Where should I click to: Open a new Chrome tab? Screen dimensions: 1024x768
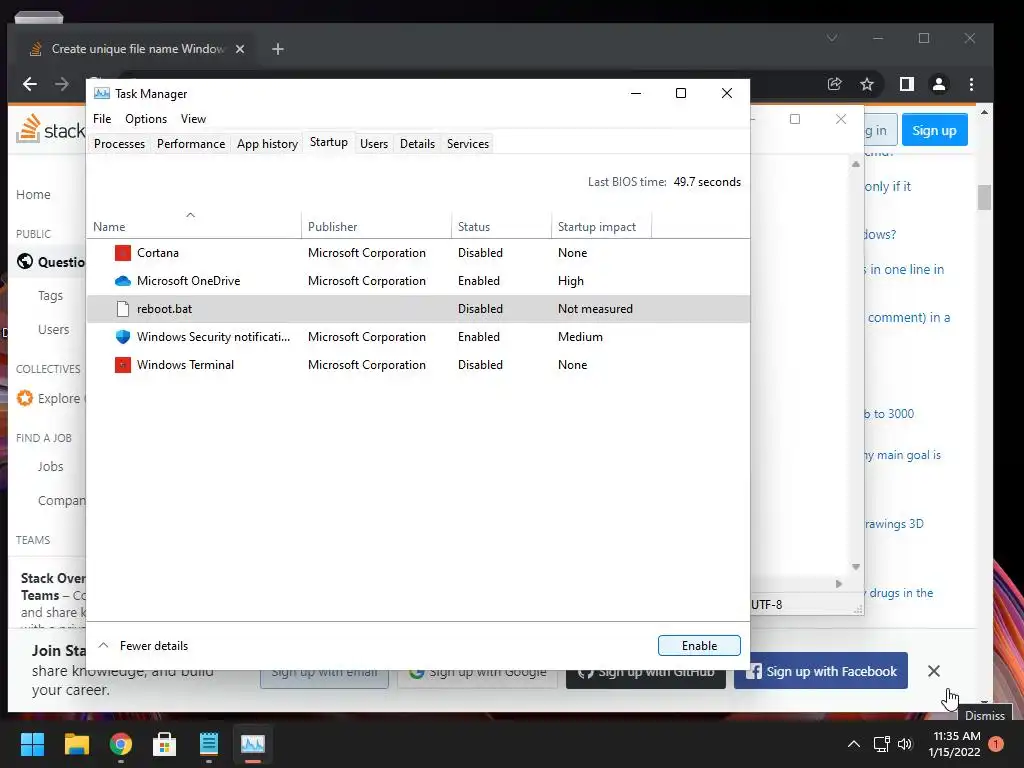click(x=278, y=49)
